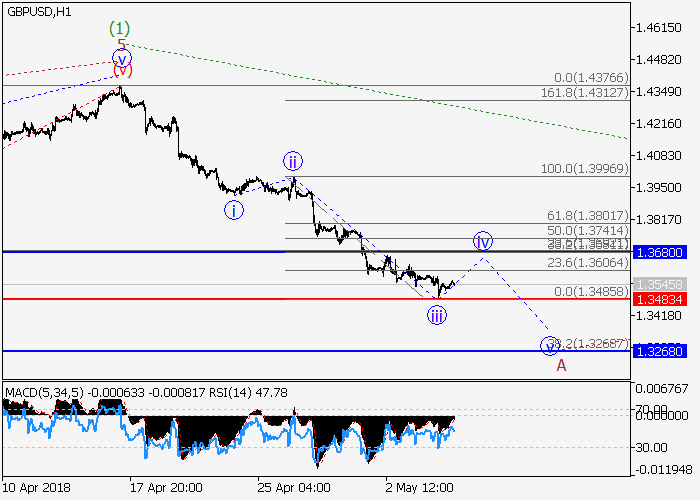Click the blue 1.32680 price tag
The width and height of the screenshot is (700, 500).
coord(658,351)
